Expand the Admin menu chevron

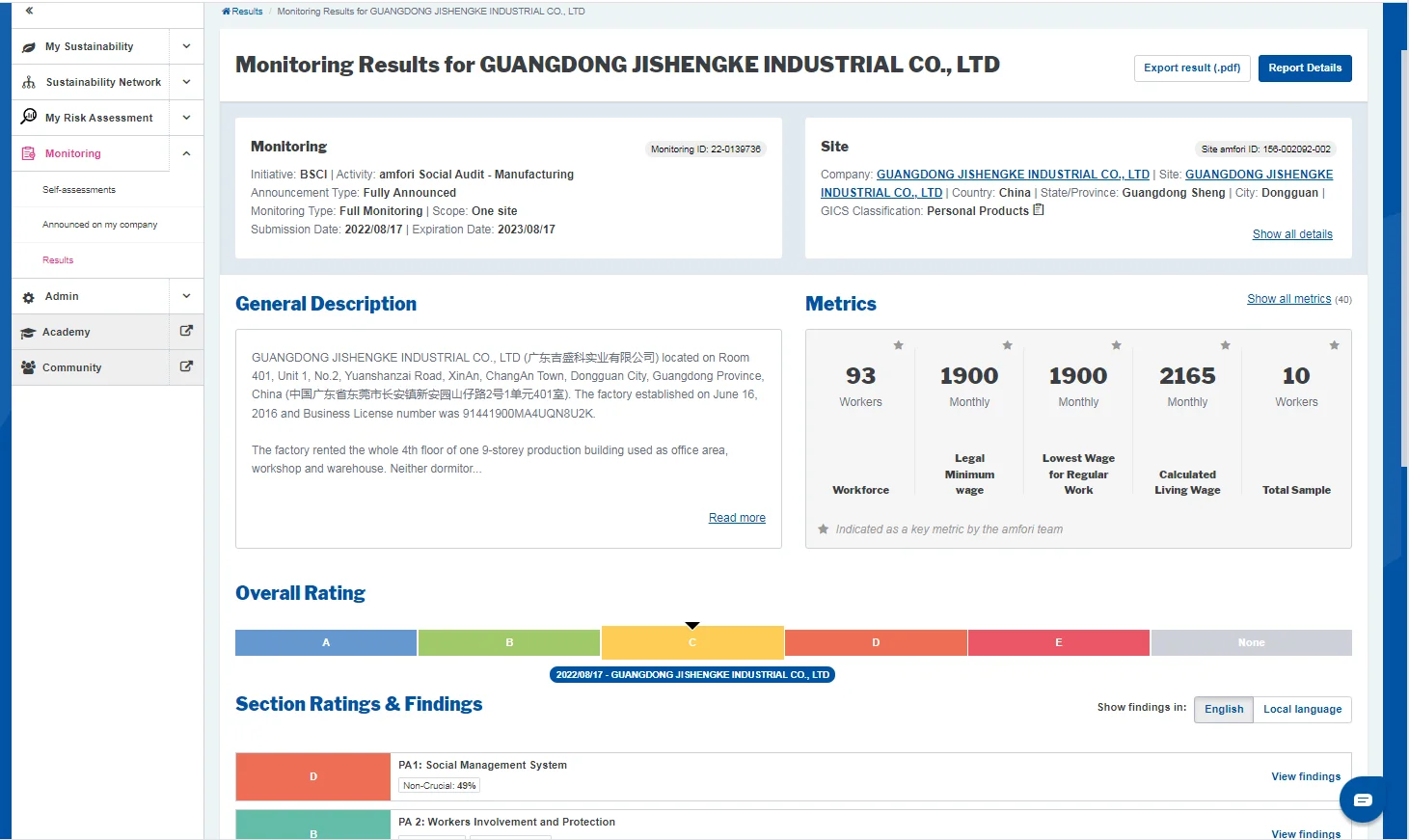click(186, 296)
